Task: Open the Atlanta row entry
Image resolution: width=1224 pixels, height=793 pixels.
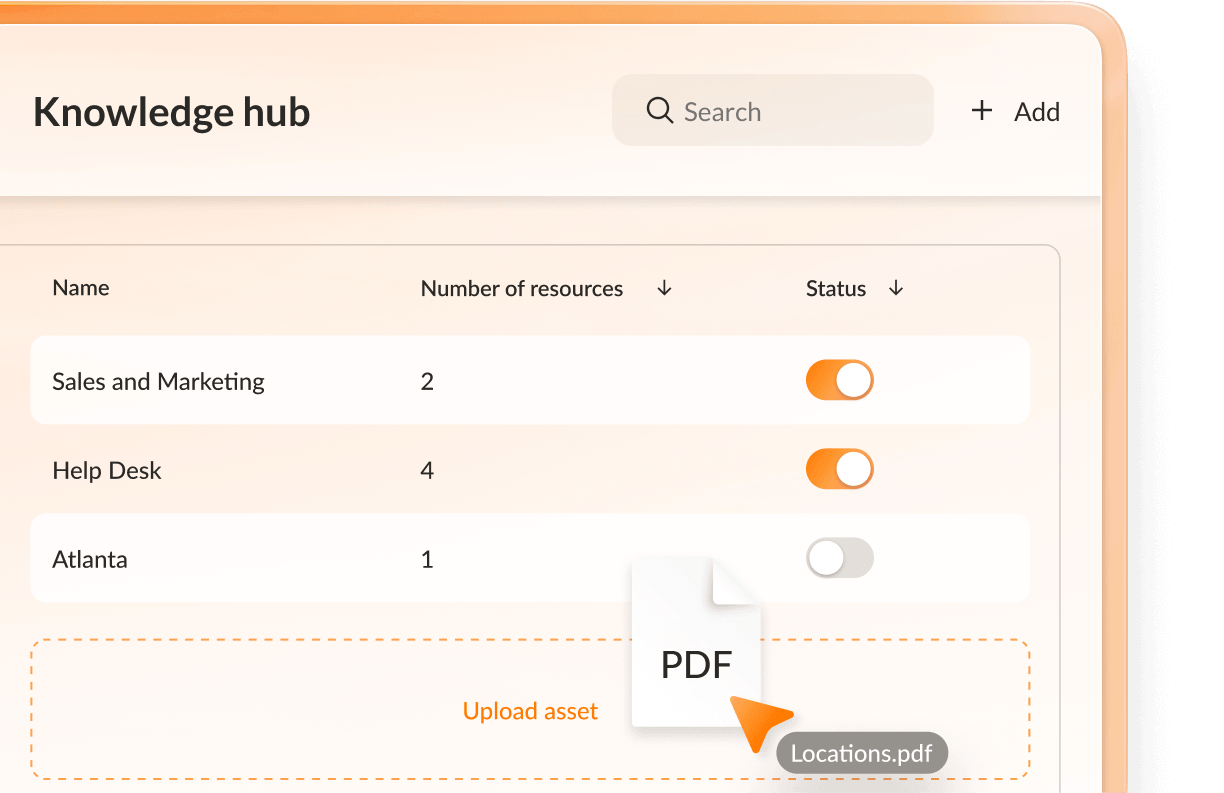Action: click(x=89, y=559)
